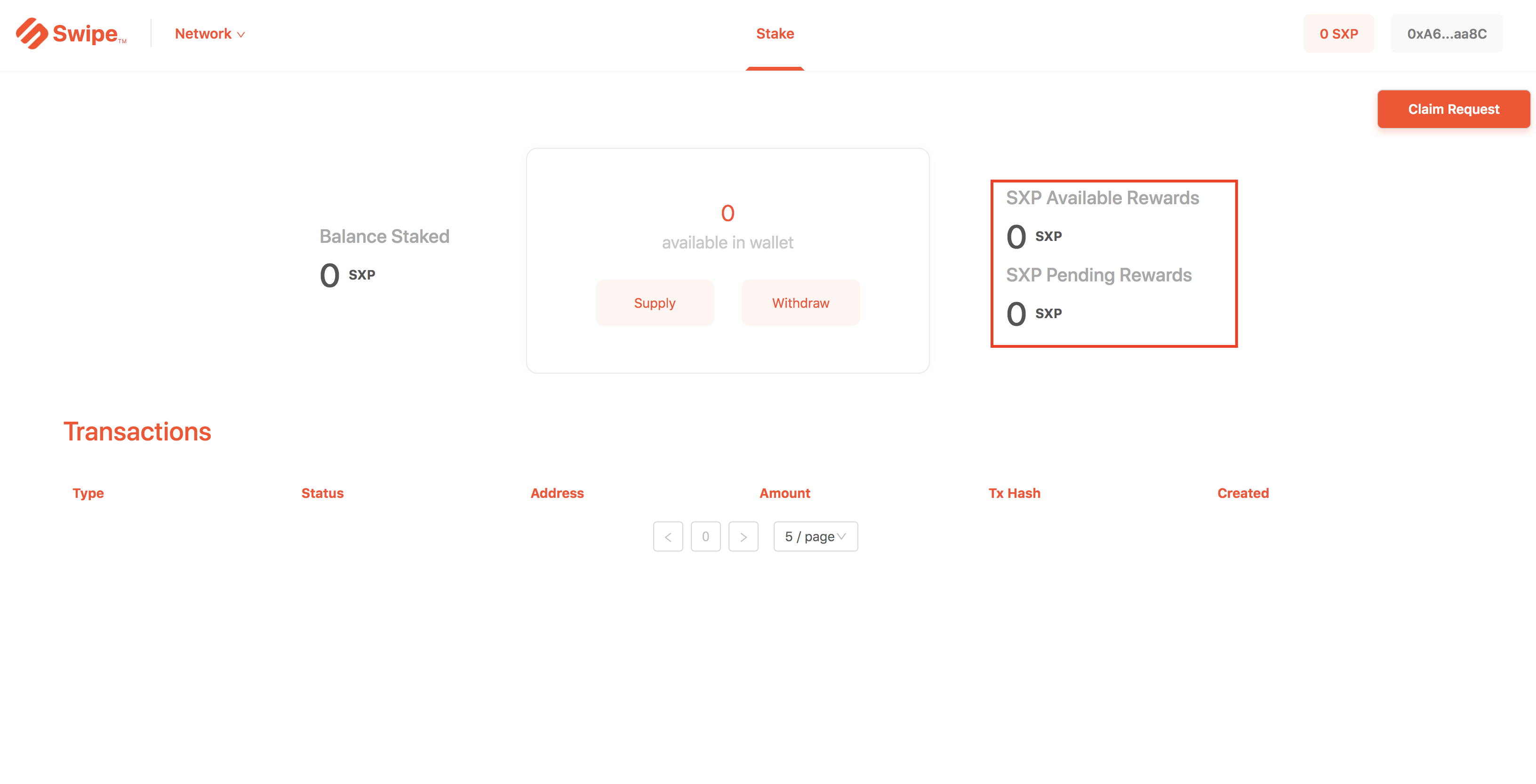Expand the Network dropdown menu

coord(210,34)
